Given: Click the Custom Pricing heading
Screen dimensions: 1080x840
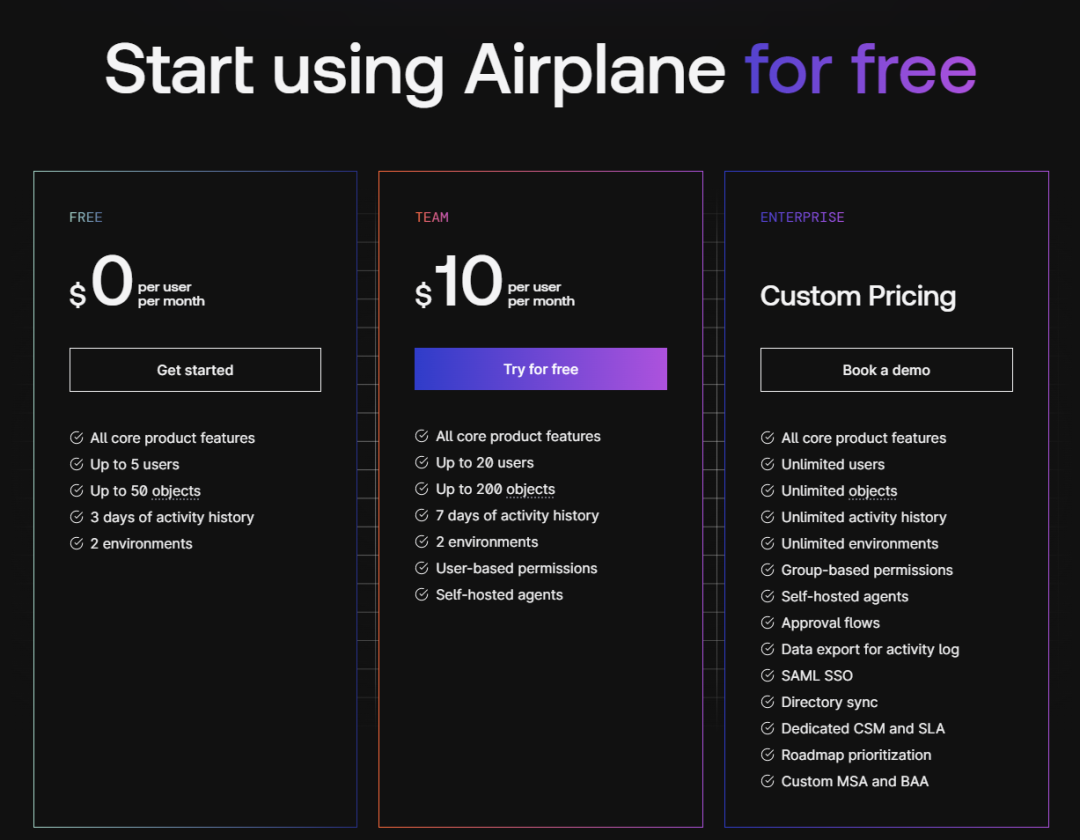Looking at the screenshot, I should click(x=858, y=296).
